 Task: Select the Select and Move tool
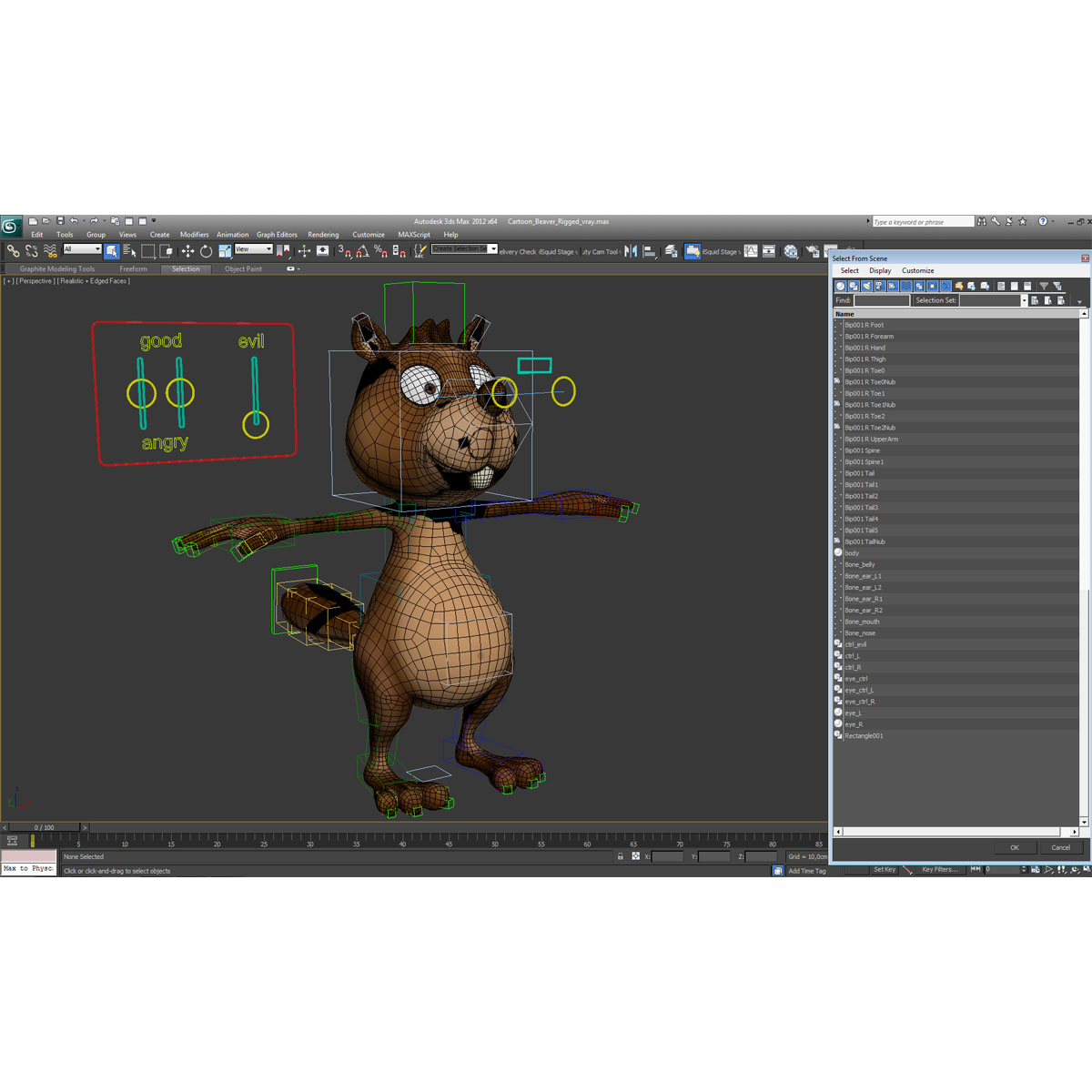click(186, 249)
